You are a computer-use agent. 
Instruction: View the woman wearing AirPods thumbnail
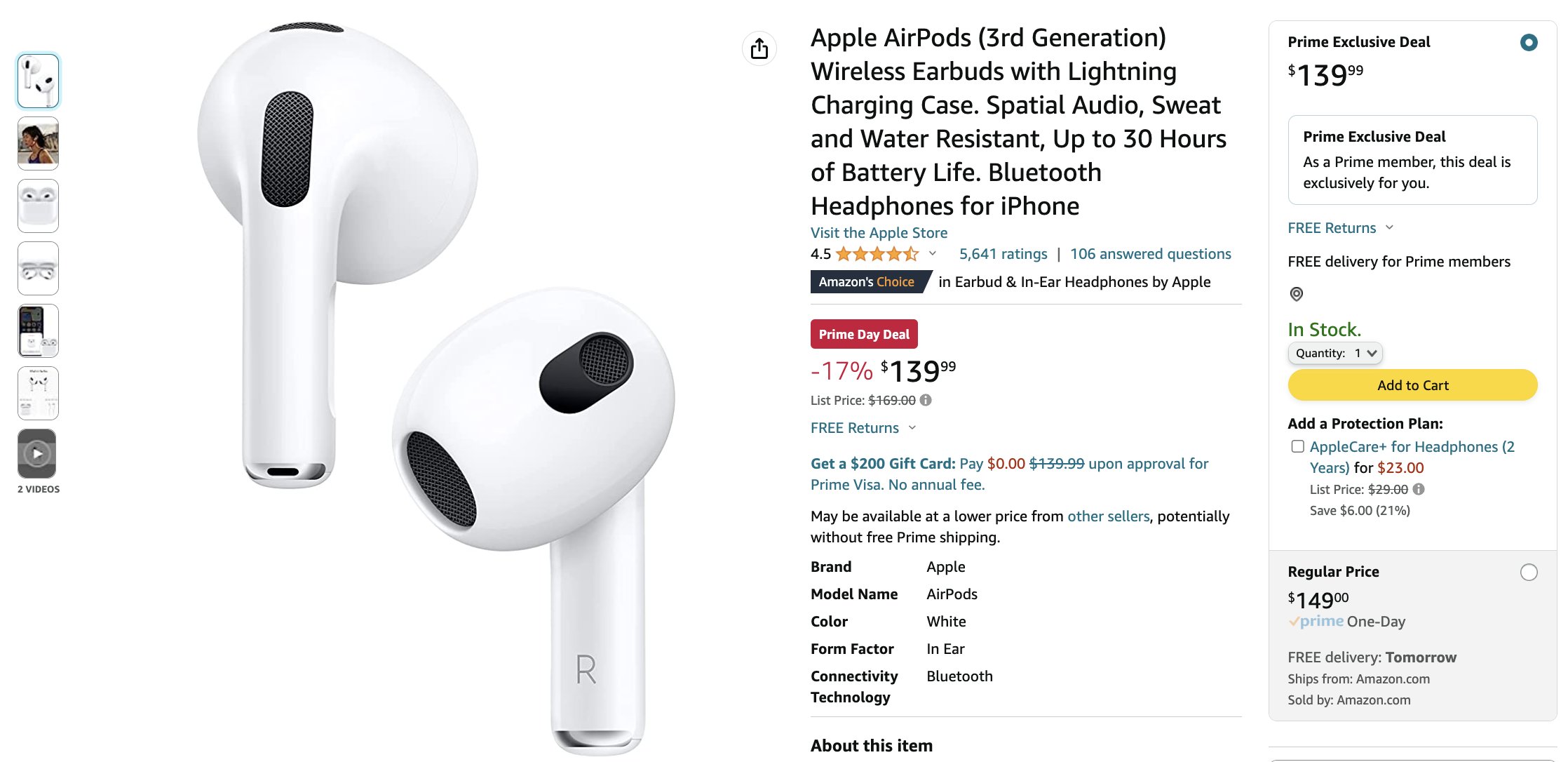tap(38, 144)
